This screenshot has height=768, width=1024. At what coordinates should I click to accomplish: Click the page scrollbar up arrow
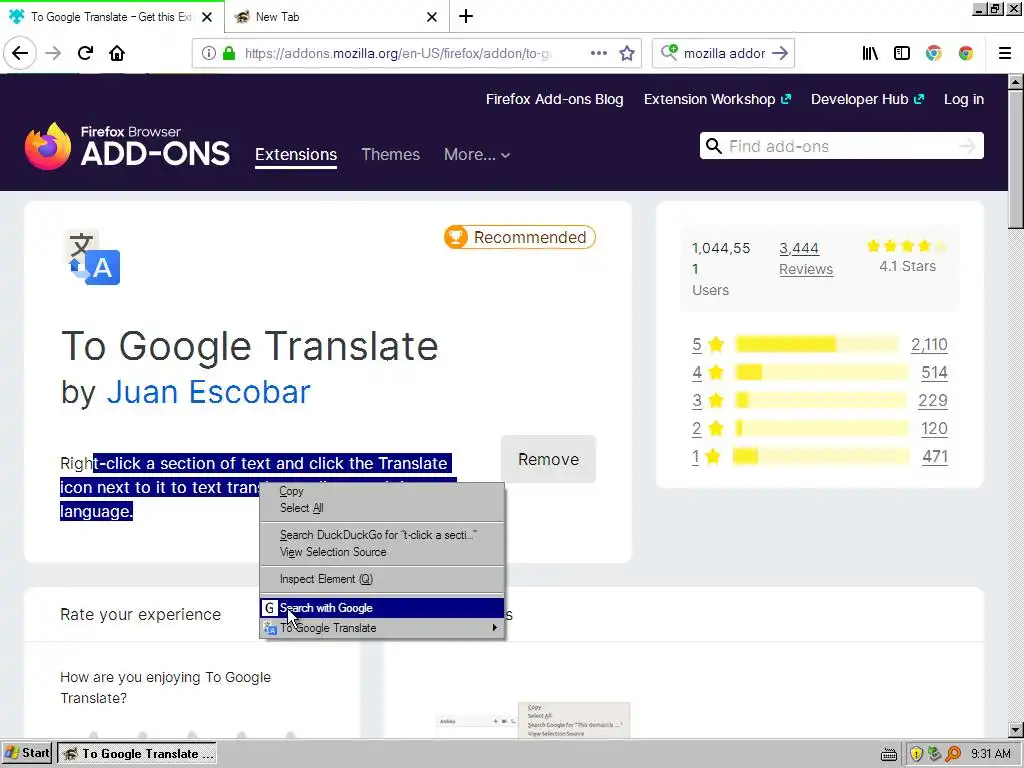1015,82
